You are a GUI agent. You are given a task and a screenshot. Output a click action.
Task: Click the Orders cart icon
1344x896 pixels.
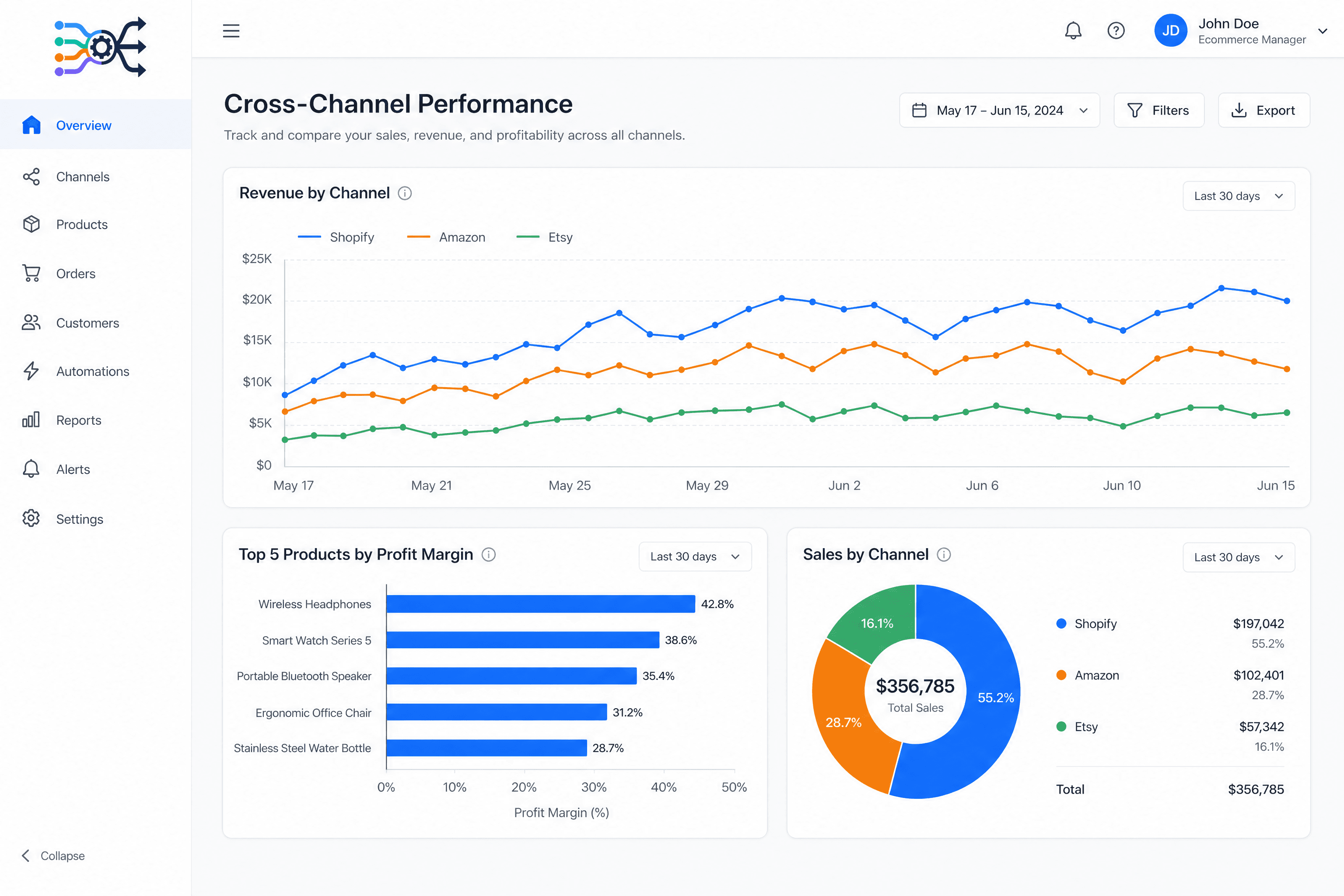pyautogui.click(x=31, y=273)
